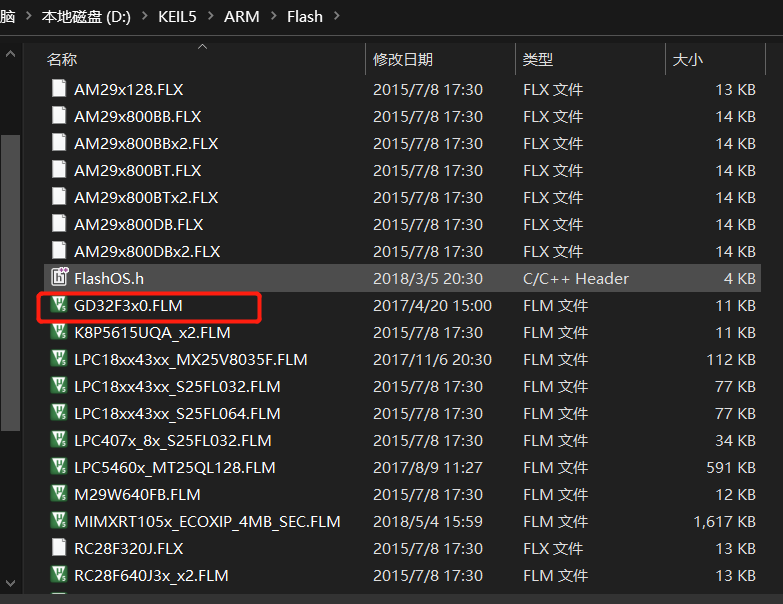This screenshot has width=783, height=604.
Task: Select file name GD32F3x0.FLM
Action: [128, 305]
